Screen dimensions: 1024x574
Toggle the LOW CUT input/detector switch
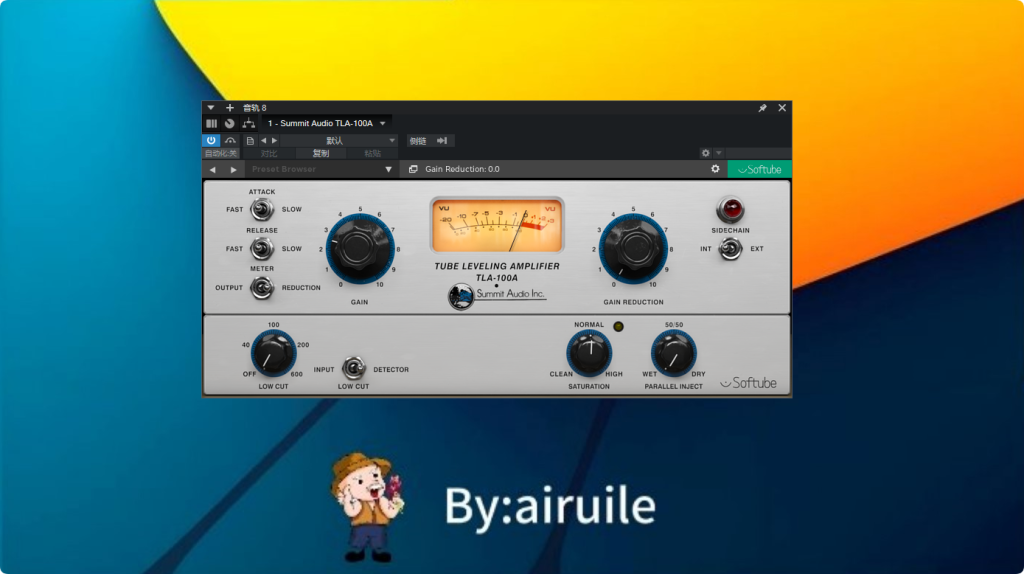click(353, 368)
